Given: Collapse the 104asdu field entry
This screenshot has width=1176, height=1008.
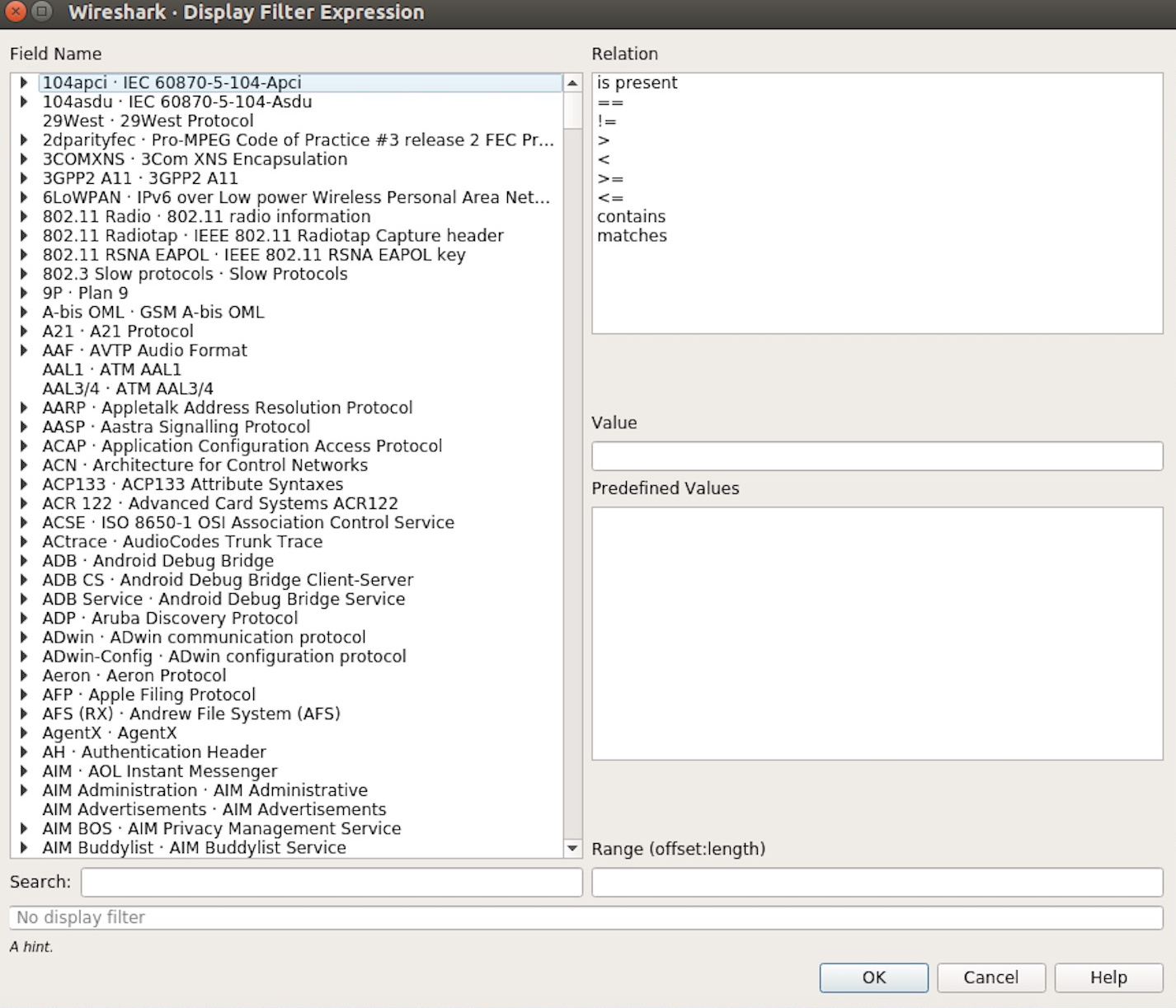Looking at the screenshot, I should (23, 101).
